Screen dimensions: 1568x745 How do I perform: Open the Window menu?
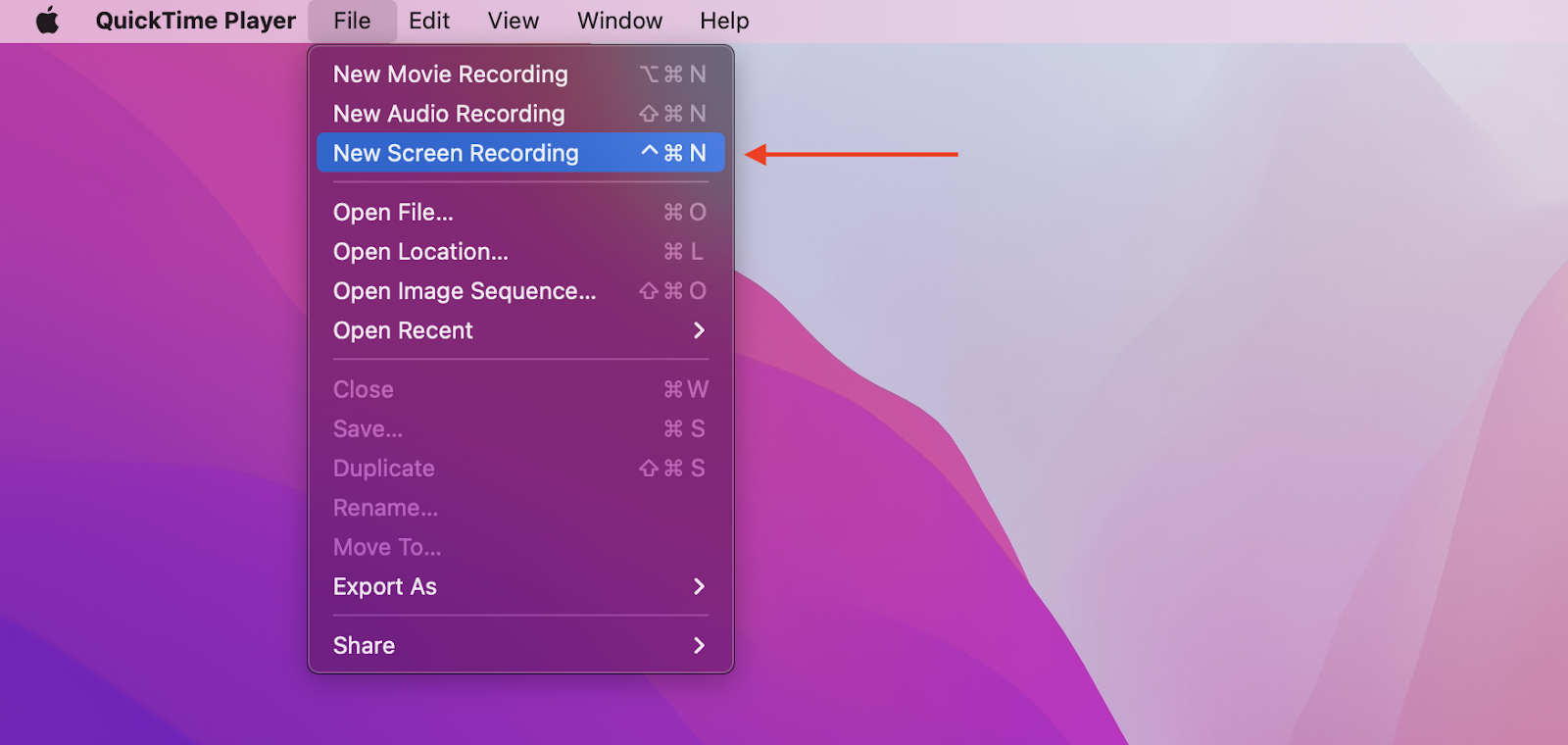pos(619,21)
